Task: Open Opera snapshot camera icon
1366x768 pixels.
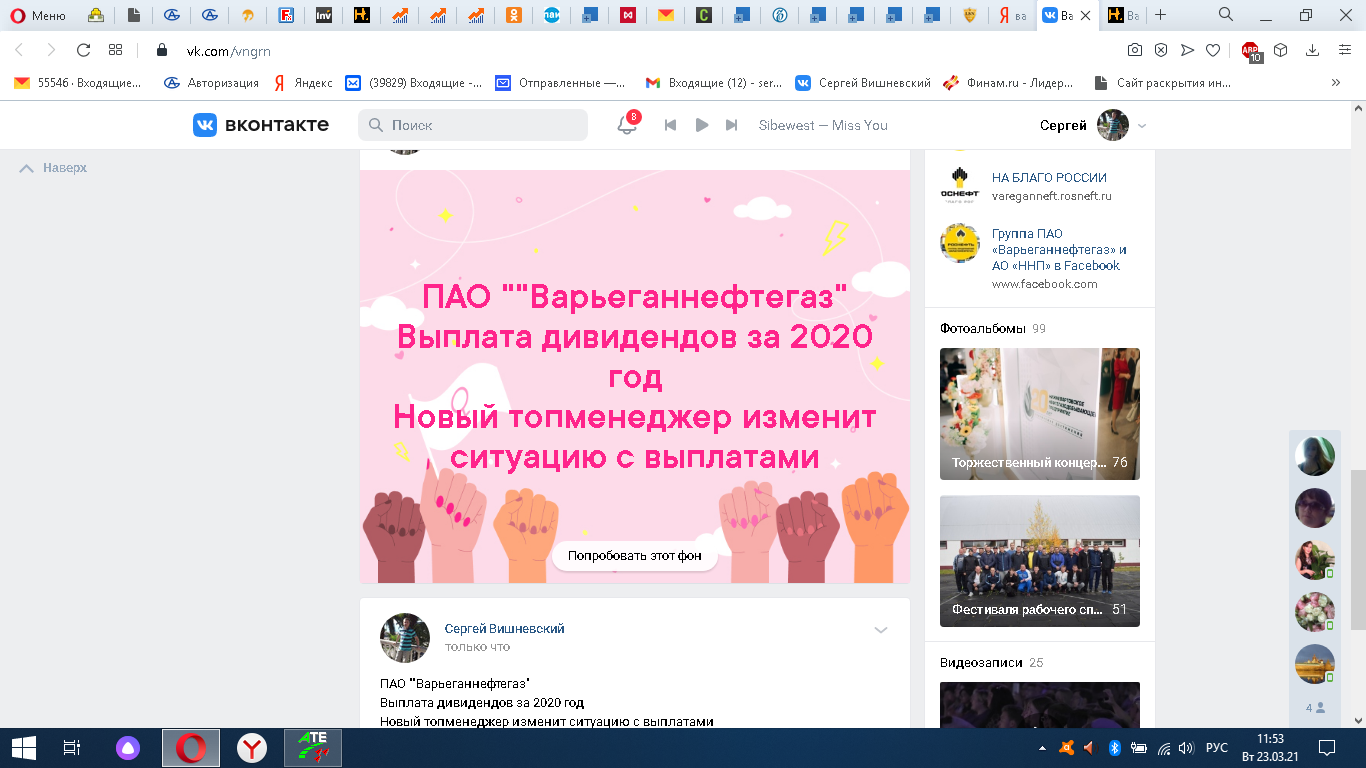Action: coord(1135,50)
